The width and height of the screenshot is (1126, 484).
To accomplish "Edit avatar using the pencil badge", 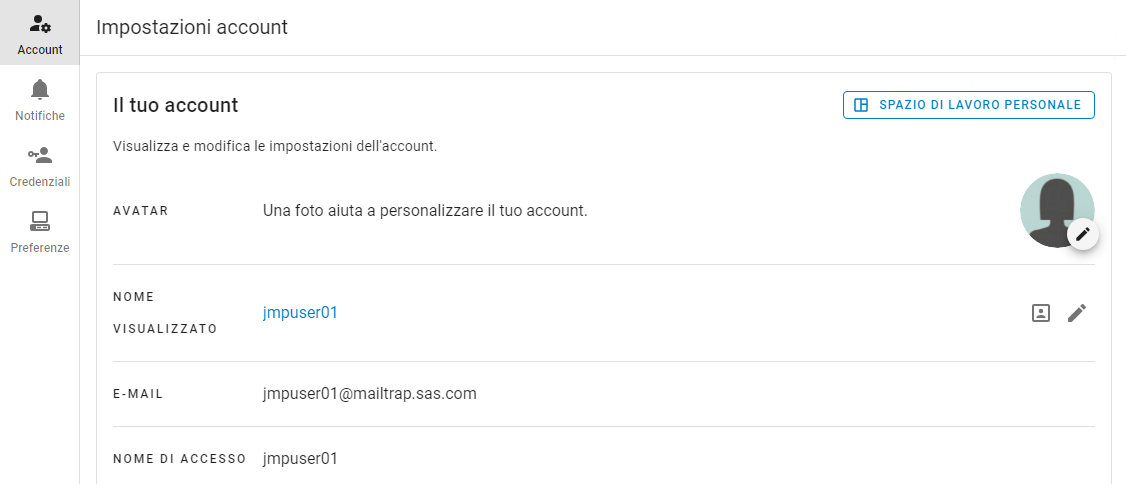I will tap(1082, 234).
